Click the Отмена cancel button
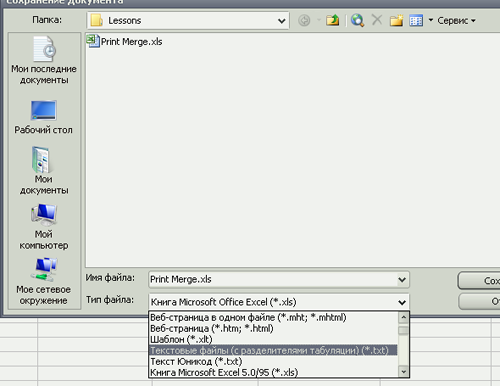The width and height of the screenshot is (500, 386). click(479, 302)
